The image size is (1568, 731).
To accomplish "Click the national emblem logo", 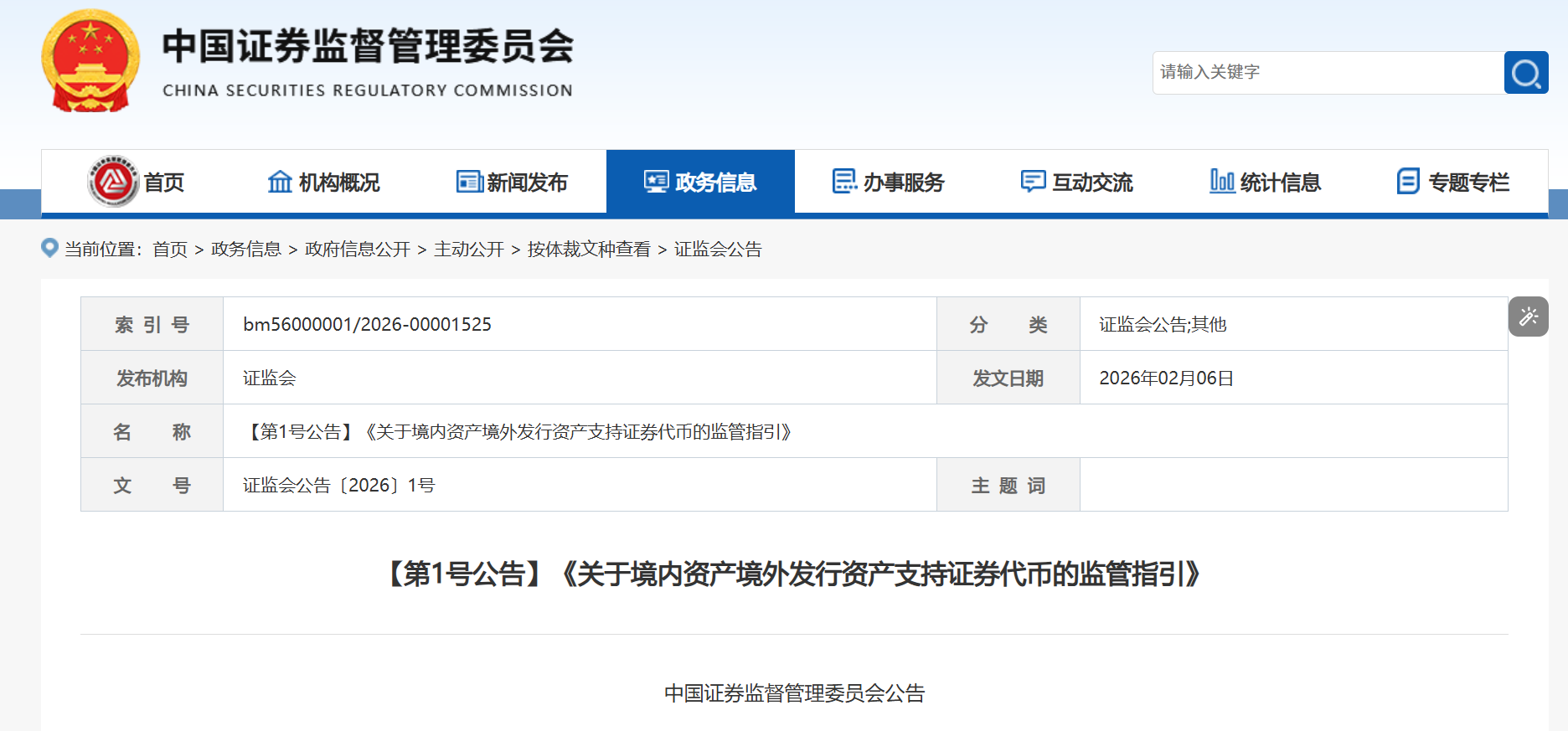I will pyautogui.click(x=90, y=60).
